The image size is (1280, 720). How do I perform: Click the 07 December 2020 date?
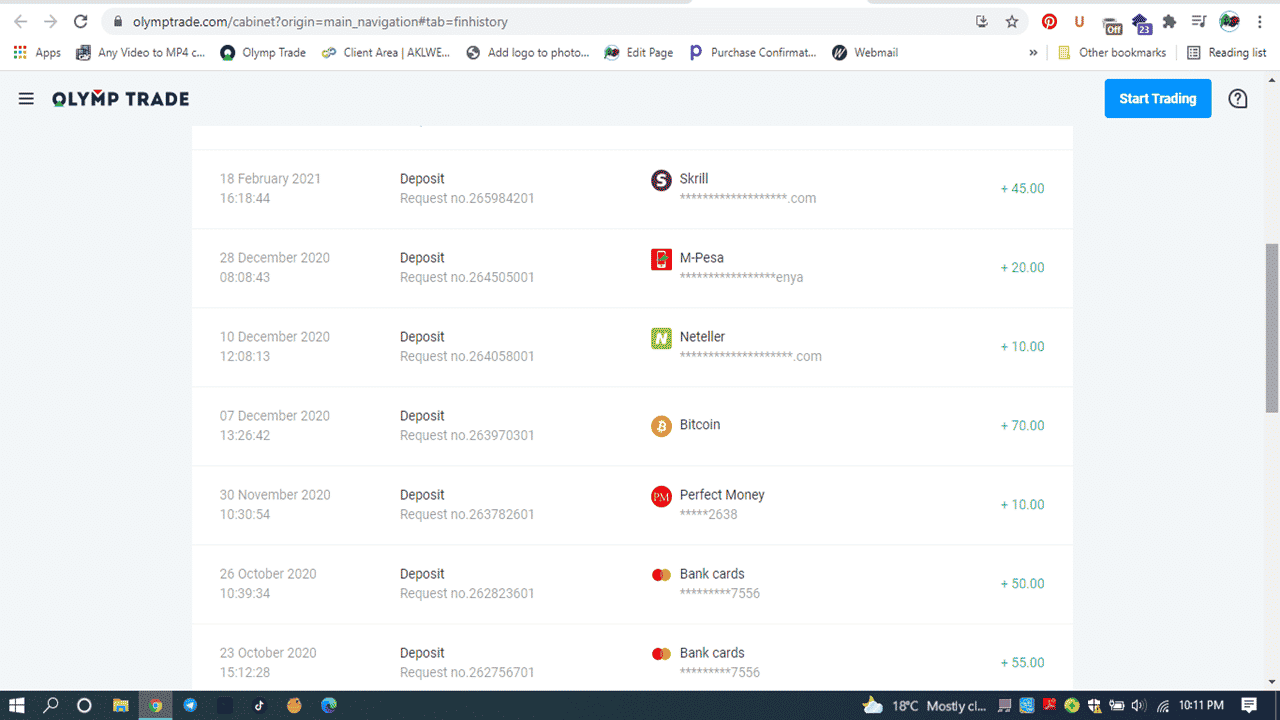(275, 416)
